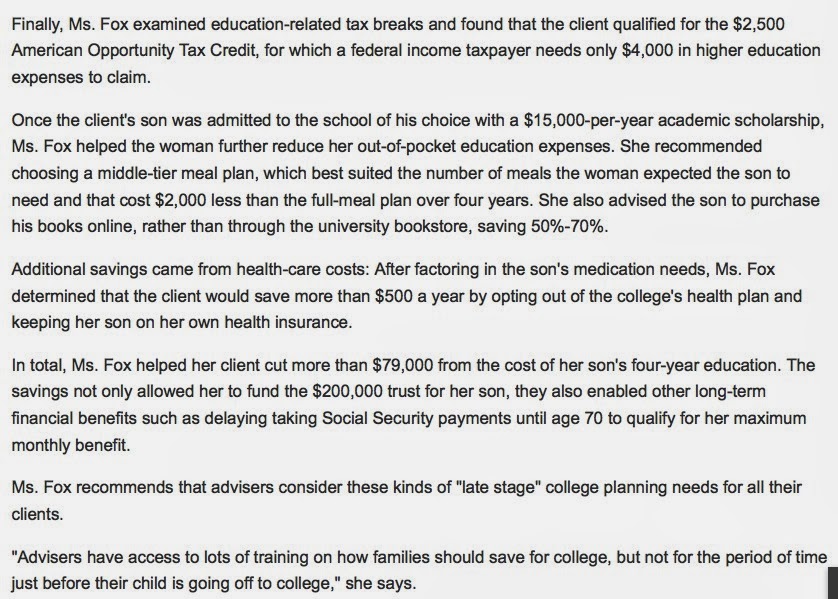The height and width of the screenshot is (599, 838).
Task: Click the dark widget at bottom-right corner
Action: coord(832,585)
